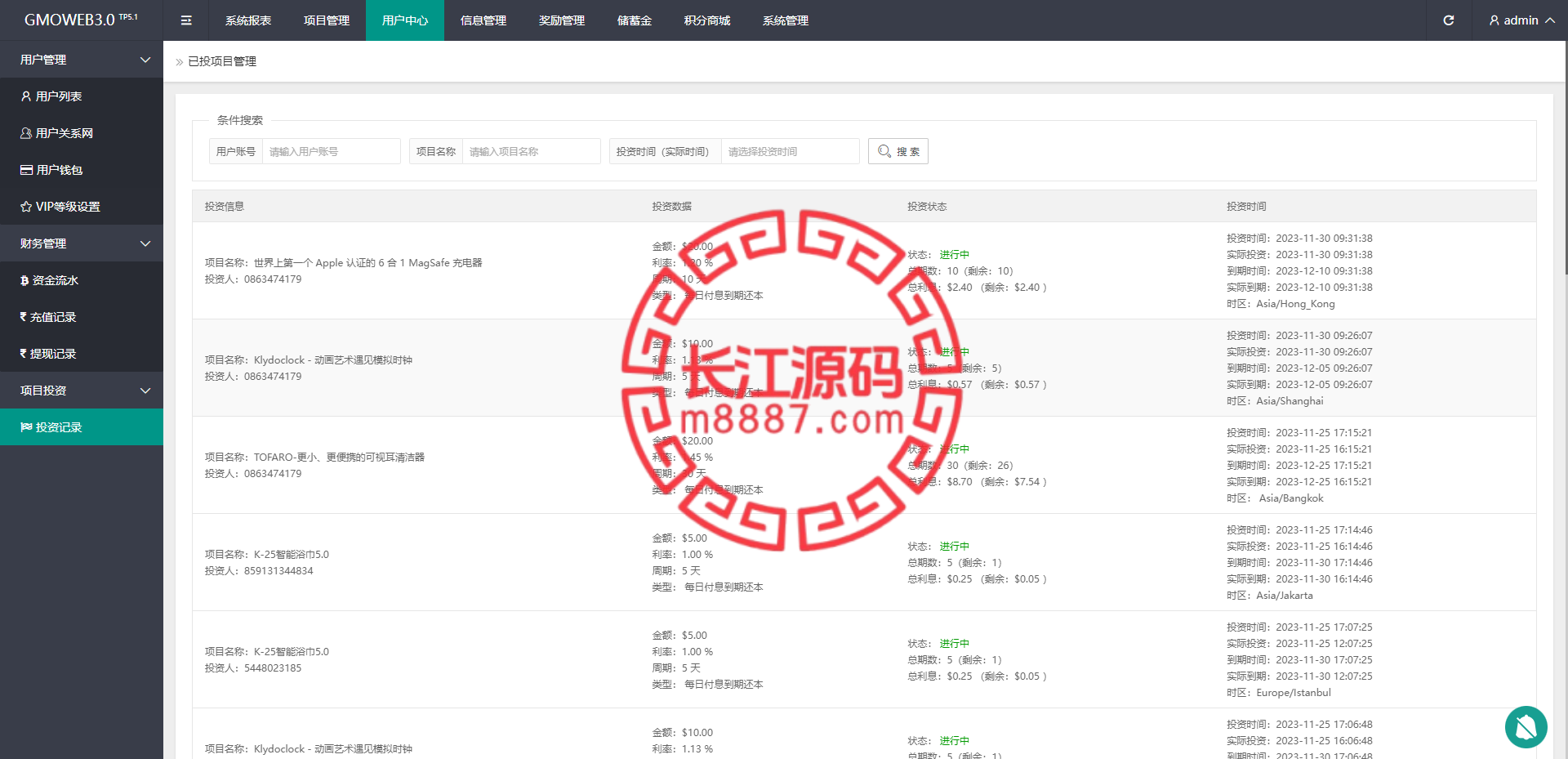Select 用户中心 top tab

click(405, 20)
